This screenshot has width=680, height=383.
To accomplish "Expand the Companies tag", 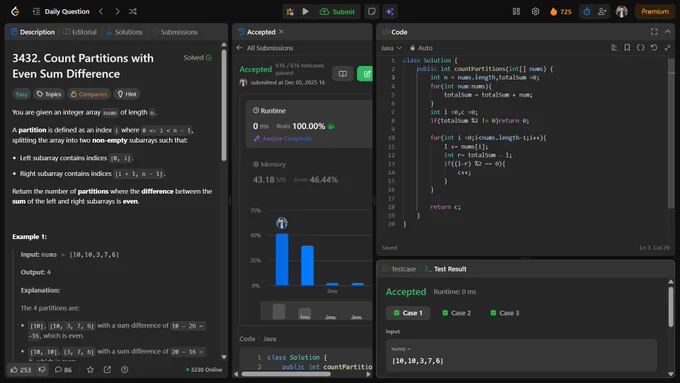I will 89,94.
